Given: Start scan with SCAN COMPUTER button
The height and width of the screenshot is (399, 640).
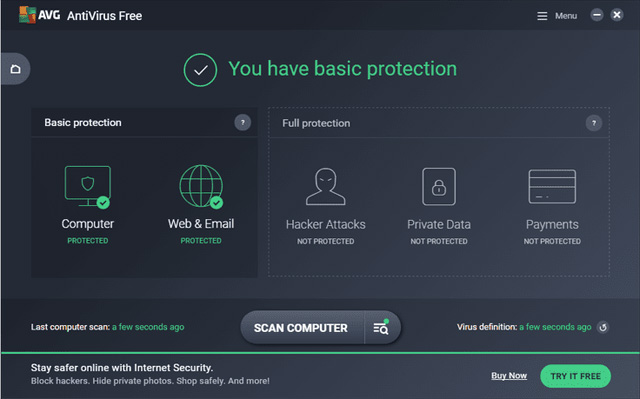Looking at the screenshot, I should coord(301,328).
